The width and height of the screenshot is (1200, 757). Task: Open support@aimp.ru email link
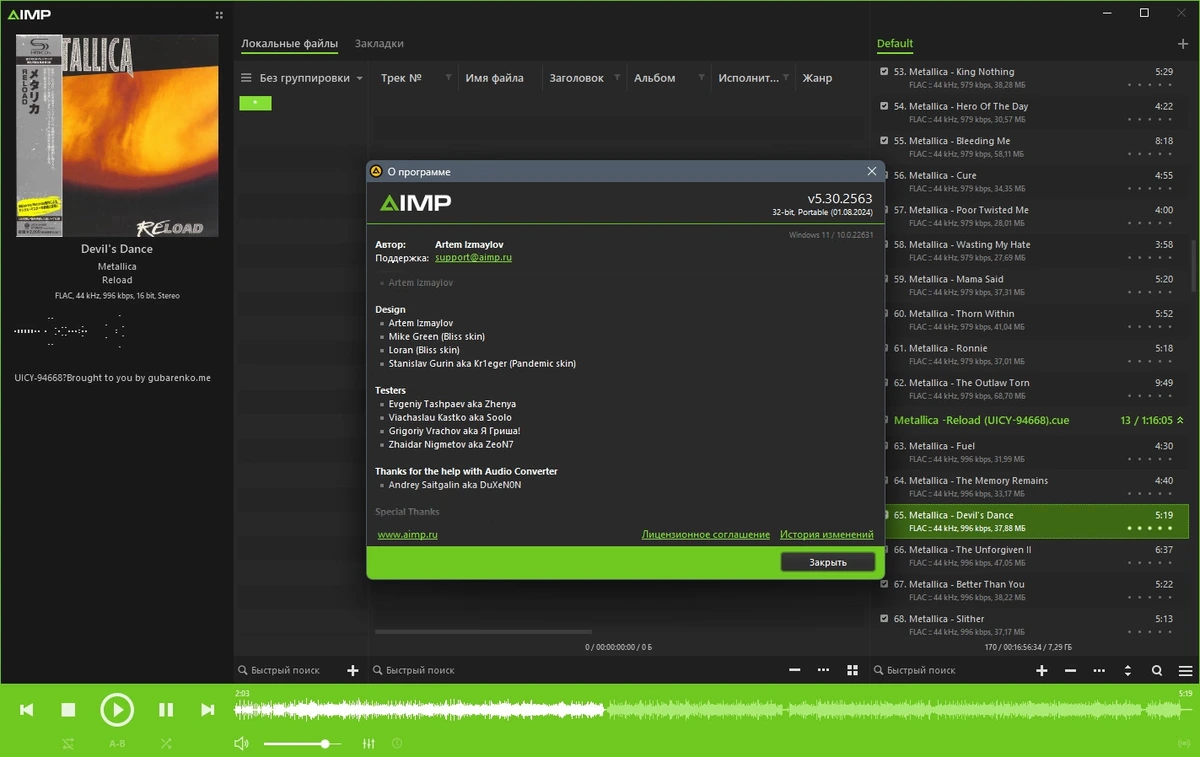pos(474,257)
